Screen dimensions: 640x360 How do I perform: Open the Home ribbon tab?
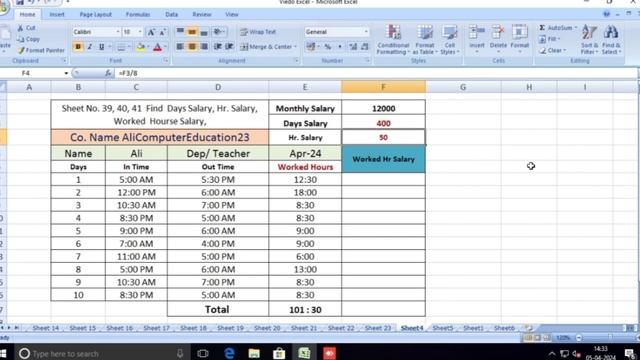[27, 14]
